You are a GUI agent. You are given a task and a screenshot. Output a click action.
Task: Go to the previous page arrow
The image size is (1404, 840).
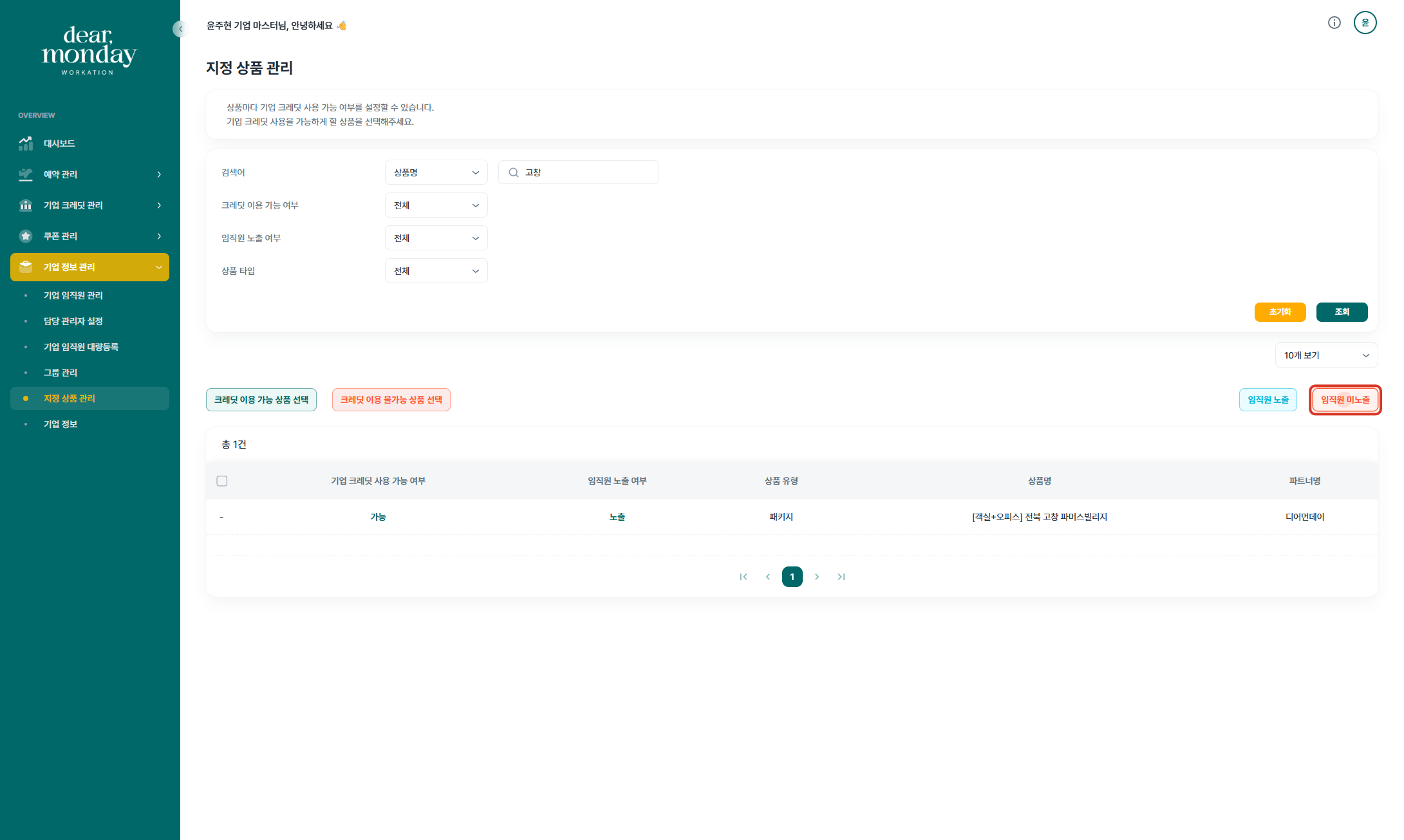(x=768, y=577)
